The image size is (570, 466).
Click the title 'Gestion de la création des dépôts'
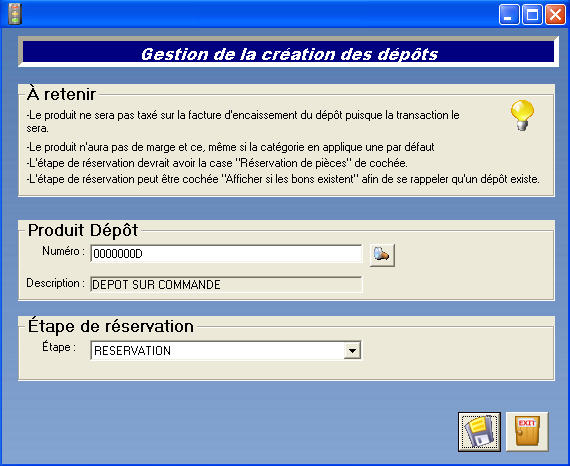[x=289, y=54]
